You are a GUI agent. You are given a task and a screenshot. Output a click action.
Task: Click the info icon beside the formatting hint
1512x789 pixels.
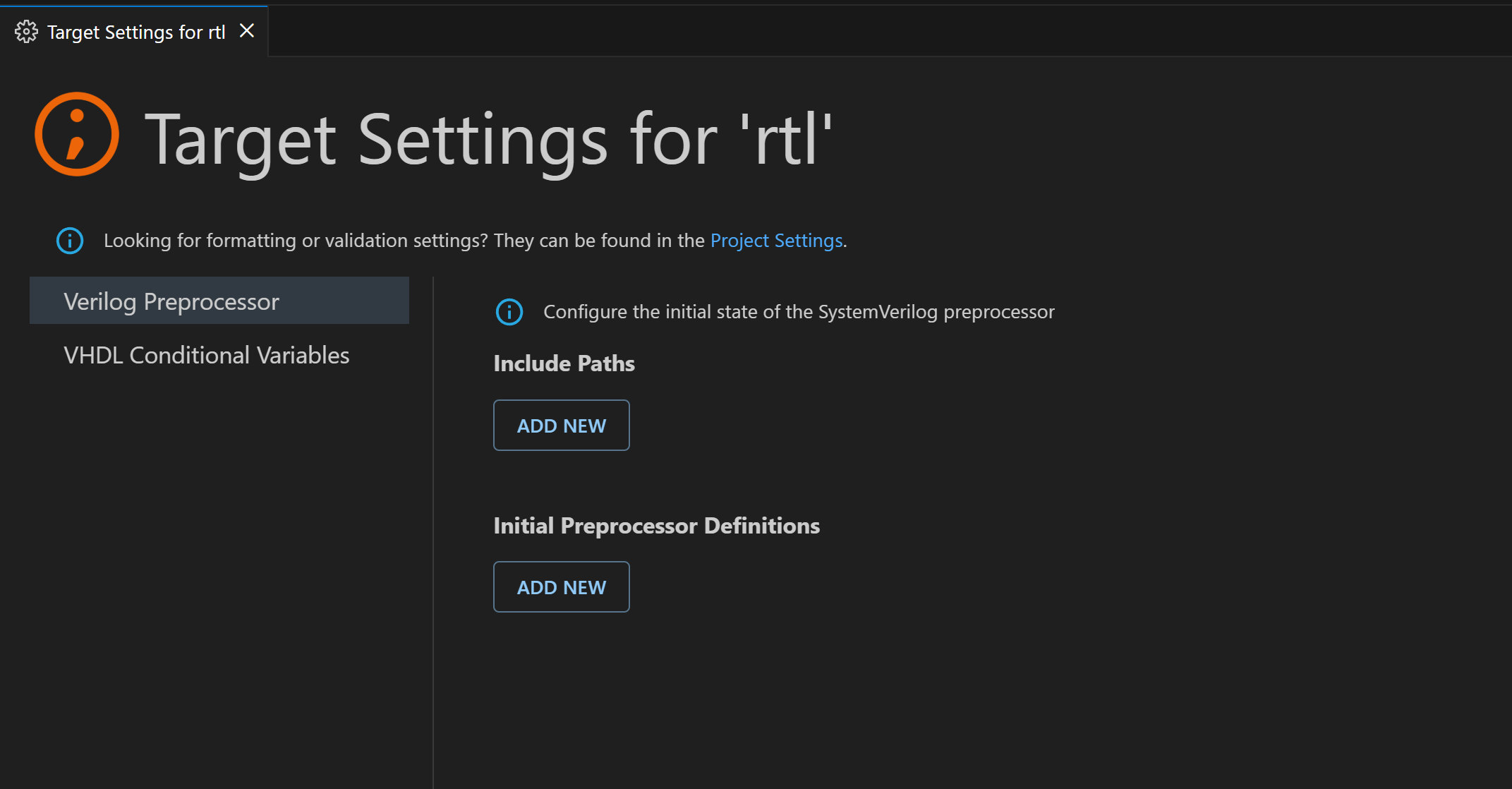[70, 241]
